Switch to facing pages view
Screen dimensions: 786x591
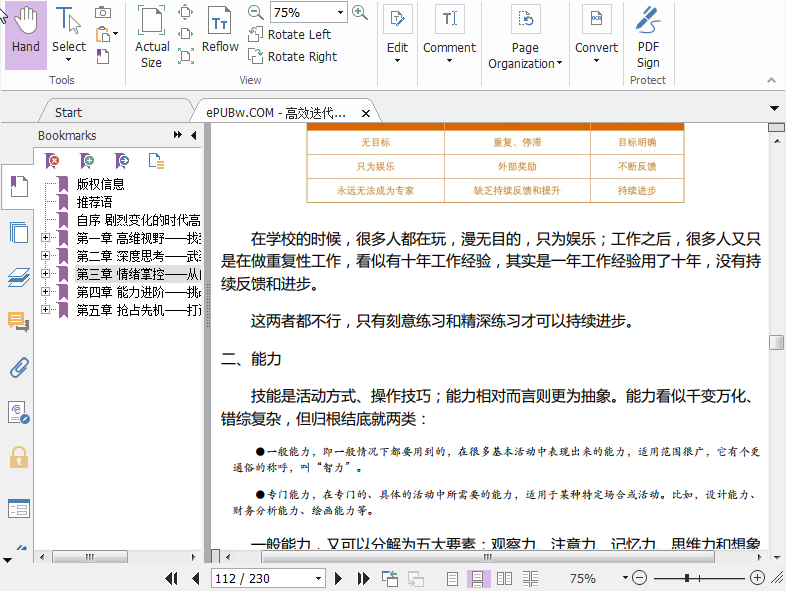click(x=504, y=578)
